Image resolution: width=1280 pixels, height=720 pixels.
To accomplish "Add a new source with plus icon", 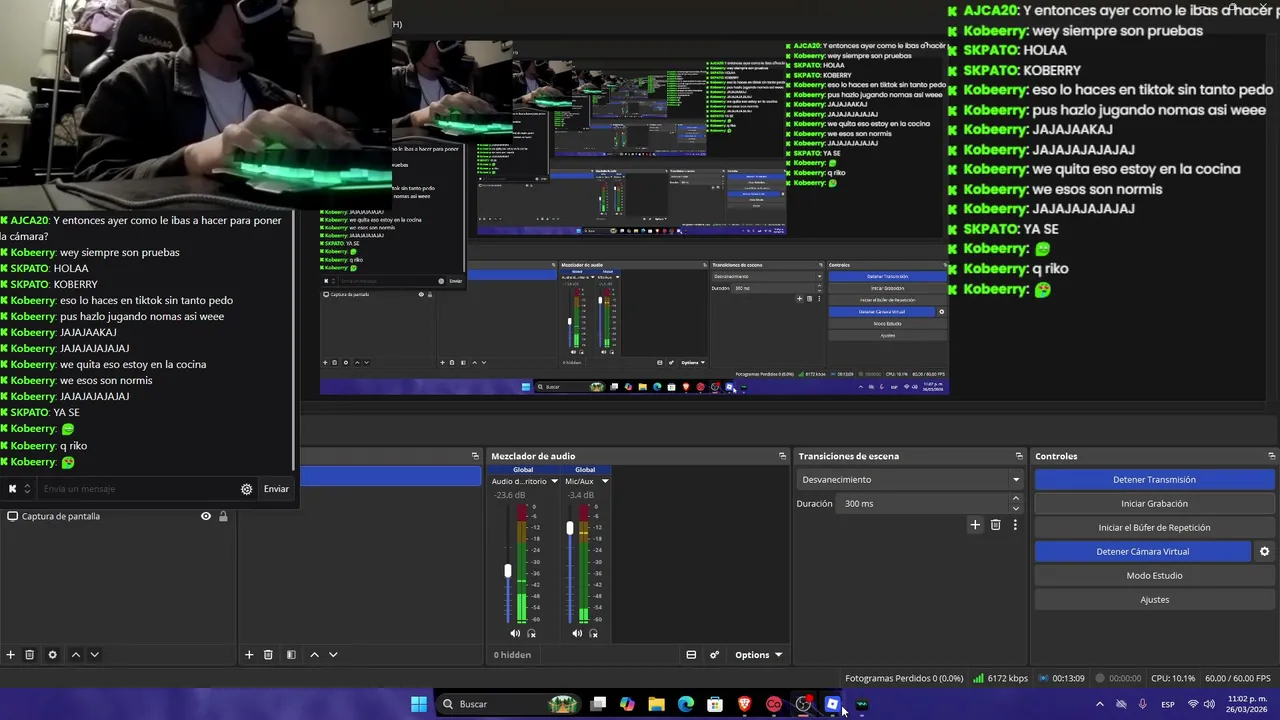I will (249, 655).
